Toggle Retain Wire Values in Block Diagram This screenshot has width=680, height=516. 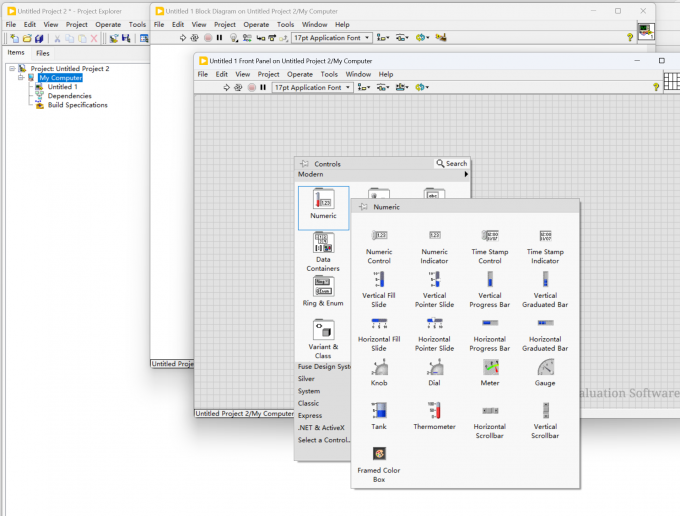[x=247, y=38]
